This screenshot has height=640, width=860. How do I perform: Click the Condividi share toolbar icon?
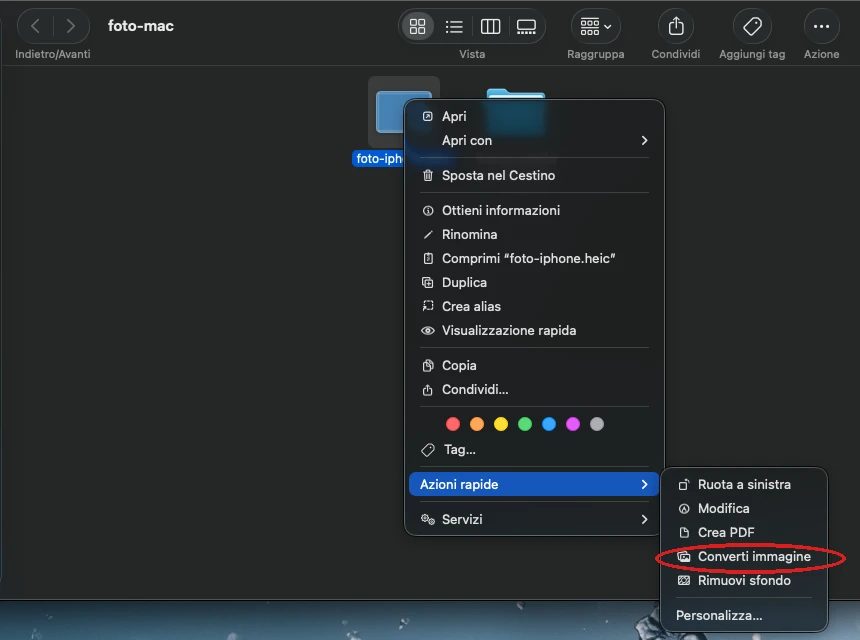point(676,26)
